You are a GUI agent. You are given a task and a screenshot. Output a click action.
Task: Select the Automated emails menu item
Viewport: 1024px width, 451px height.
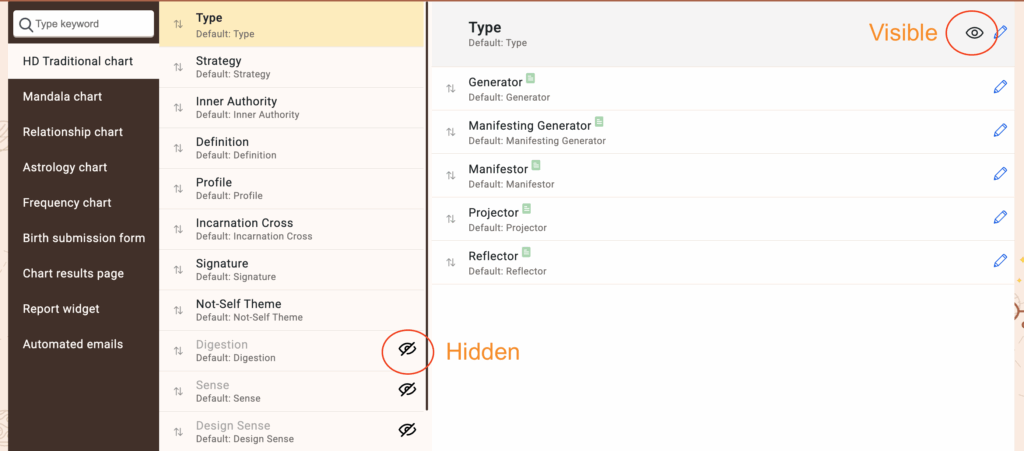(73, 344)
